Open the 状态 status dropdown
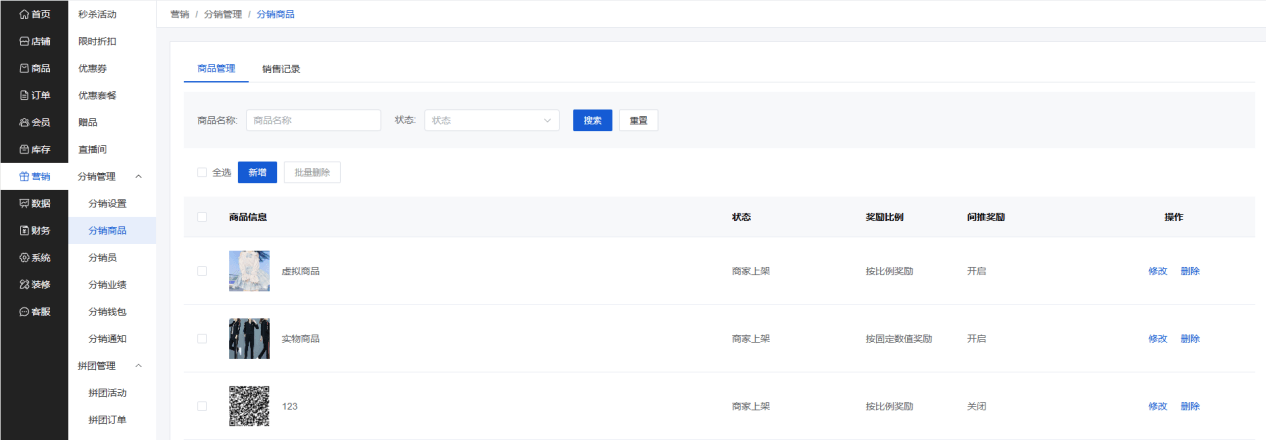The width and height of the screenshot is (1266, 440). 492,120
